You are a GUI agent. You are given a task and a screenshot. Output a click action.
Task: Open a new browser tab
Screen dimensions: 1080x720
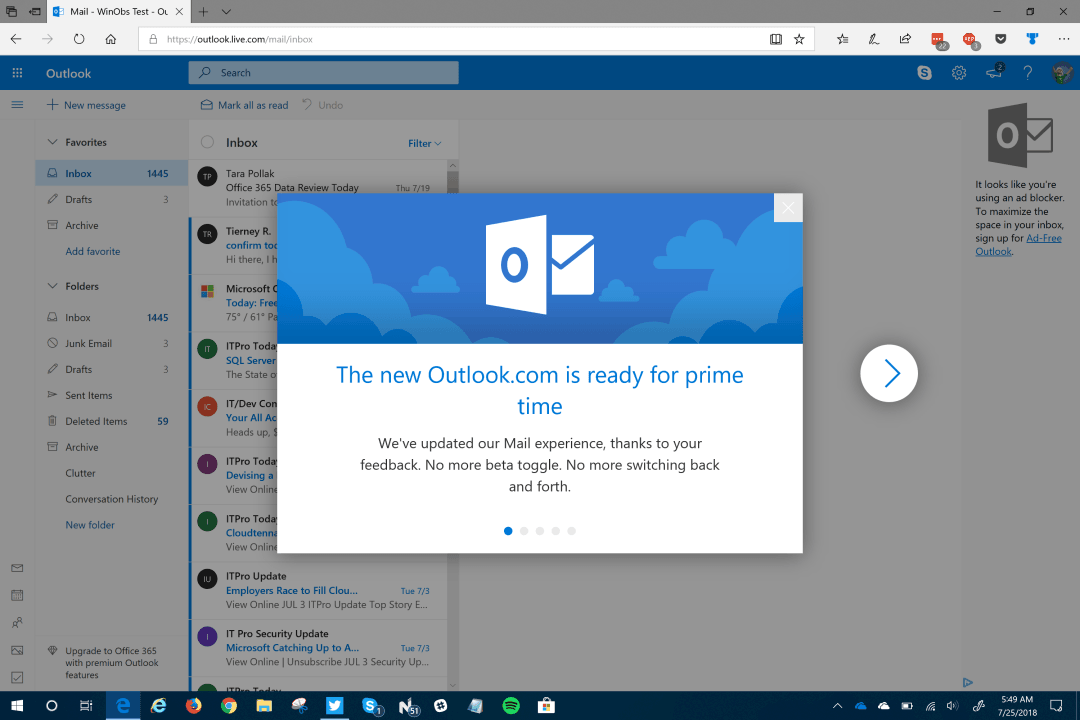(x=203, y=12)
